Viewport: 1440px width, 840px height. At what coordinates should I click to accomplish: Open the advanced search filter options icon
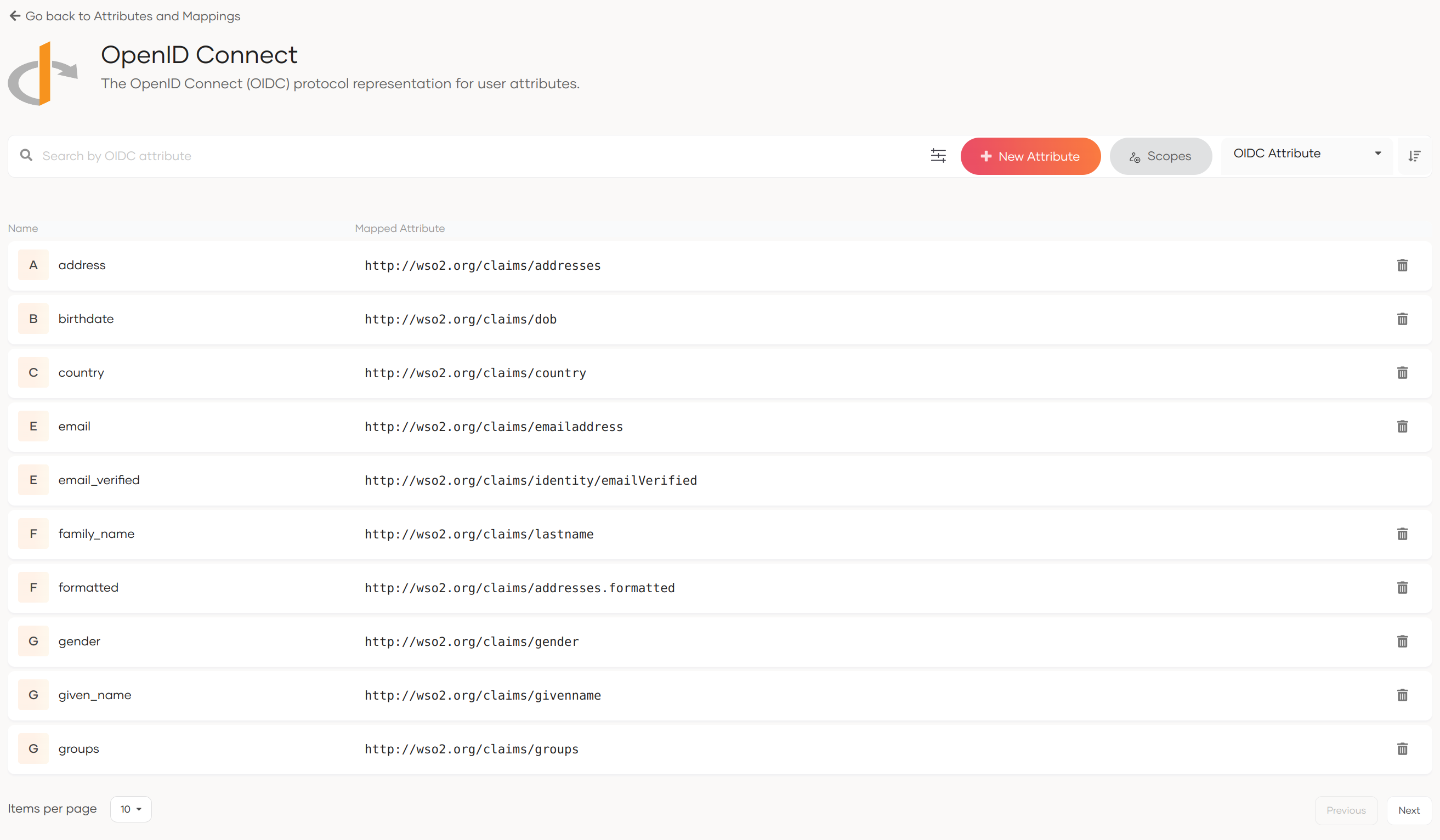tap(938, 155)
